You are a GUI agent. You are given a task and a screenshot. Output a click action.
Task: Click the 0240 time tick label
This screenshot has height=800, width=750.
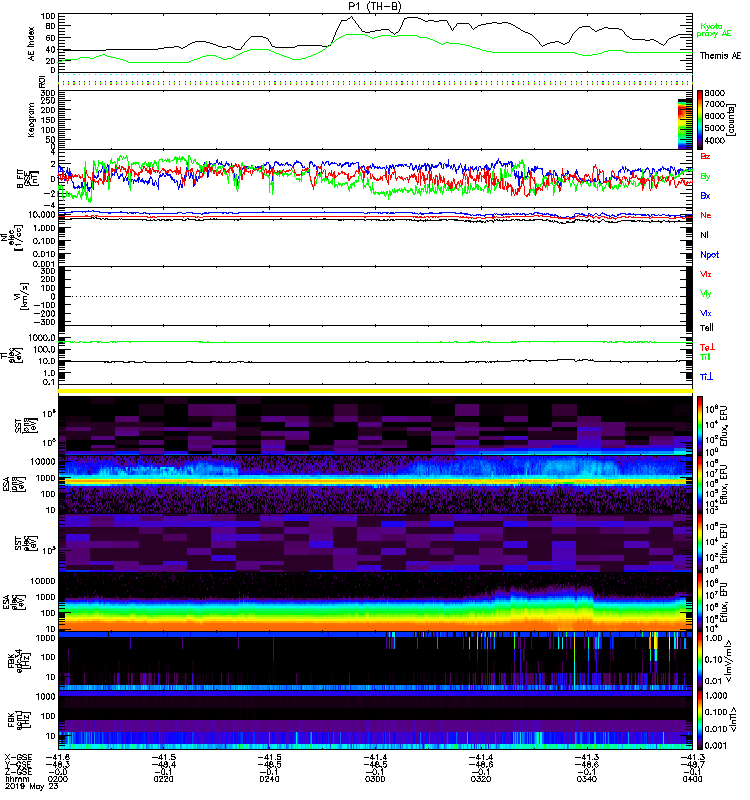click(269, 779)
